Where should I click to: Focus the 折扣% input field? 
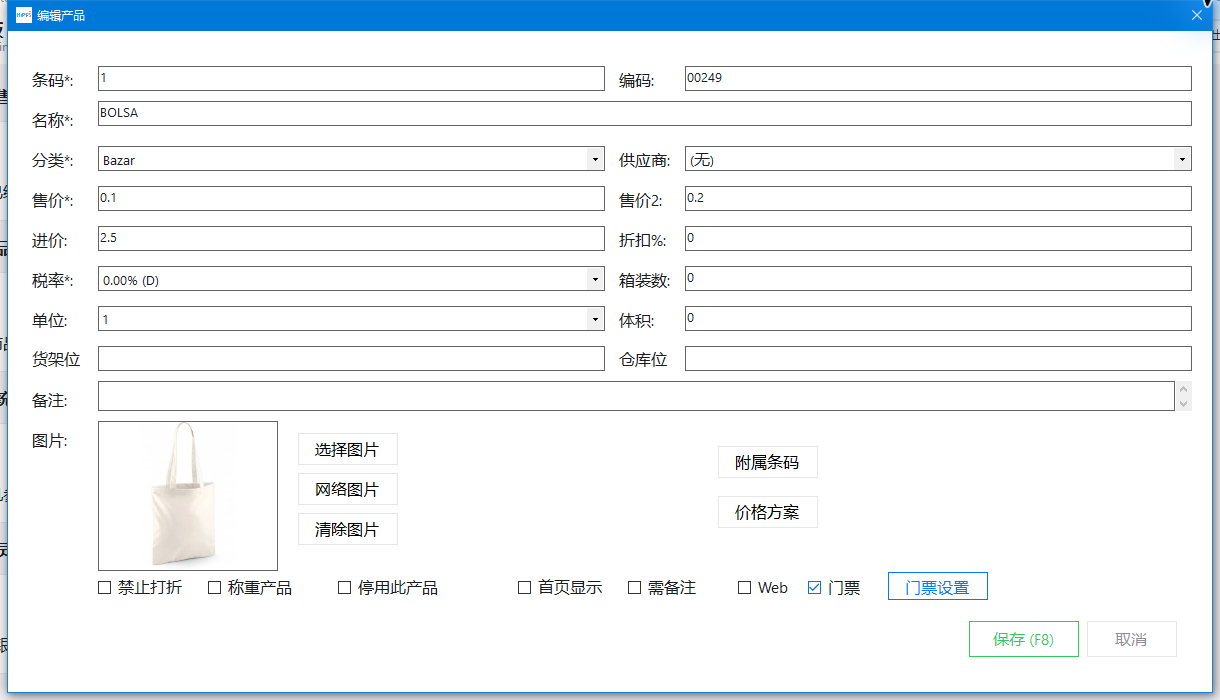tap(938, 239)
